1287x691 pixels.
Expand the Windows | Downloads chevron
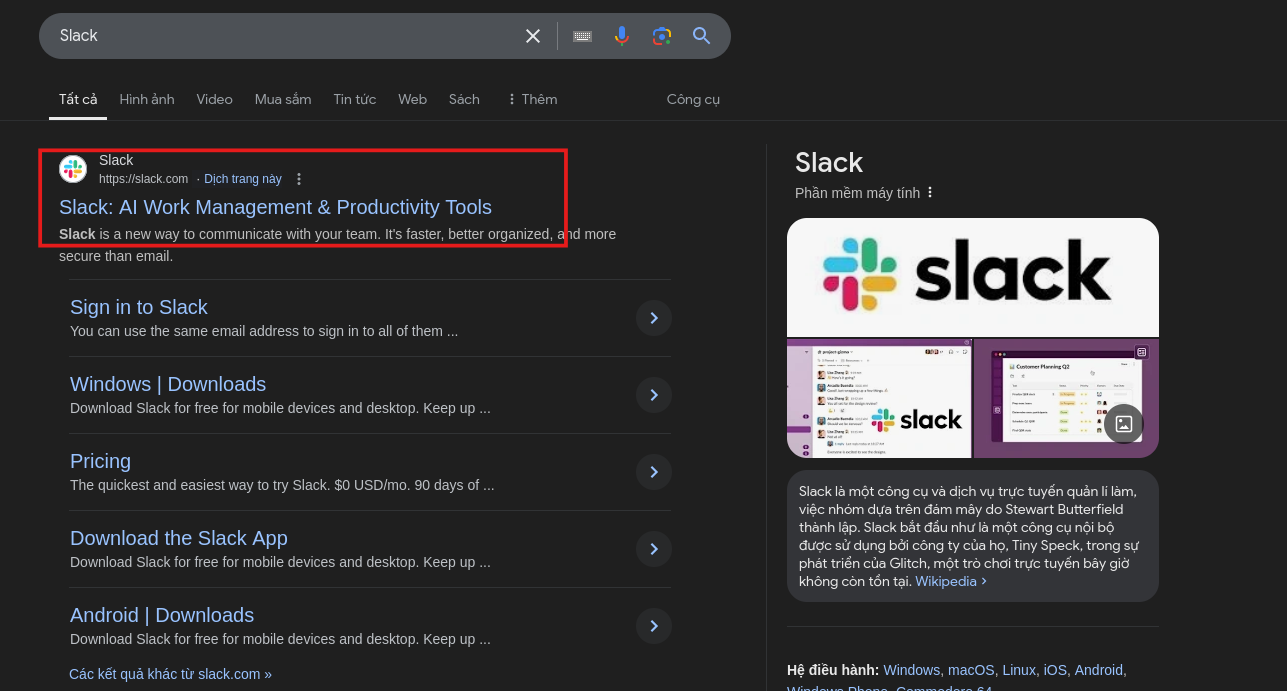(x=654, y=395)
